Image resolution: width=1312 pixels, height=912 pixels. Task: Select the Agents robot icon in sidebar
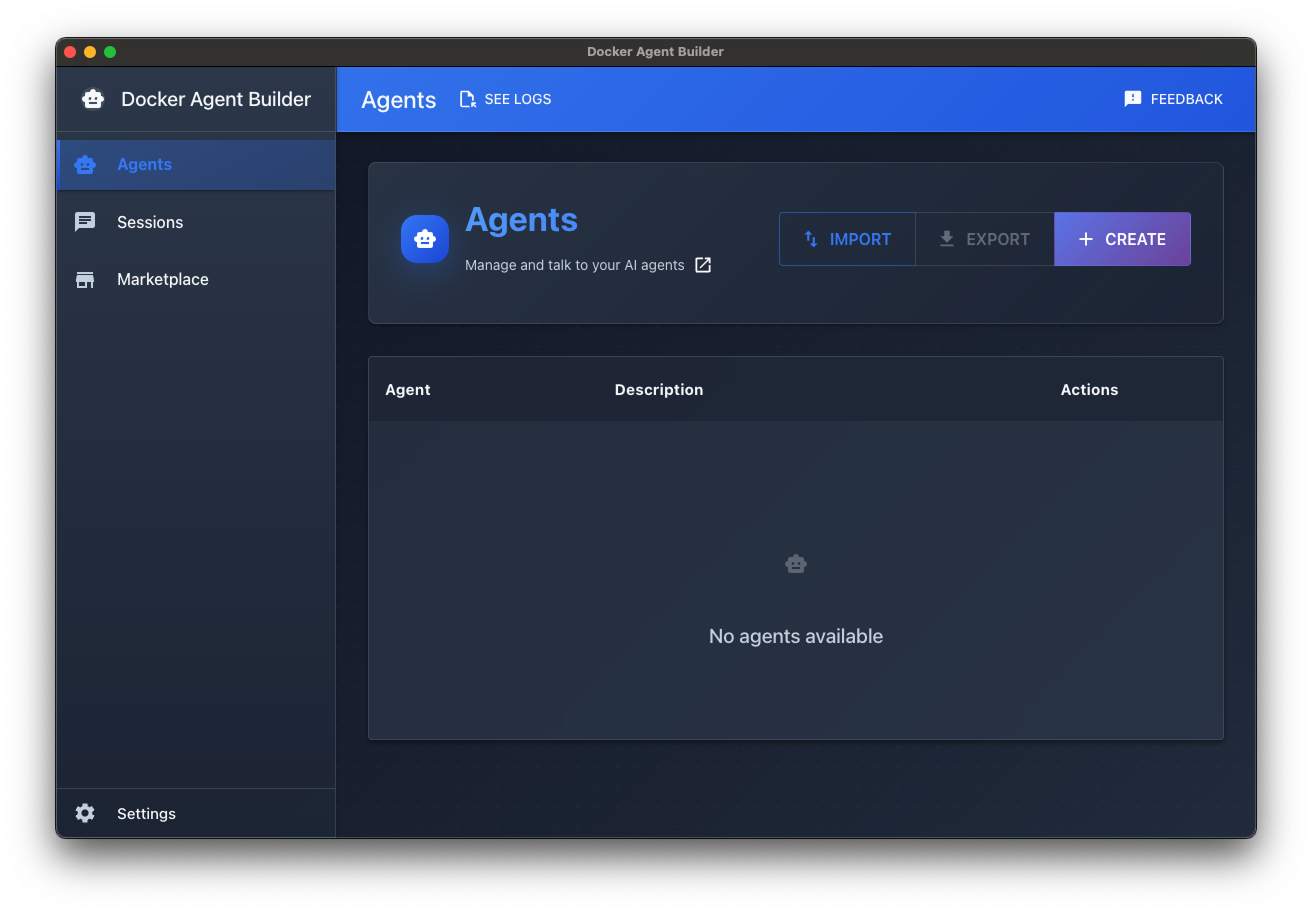(x=85, y=164)
